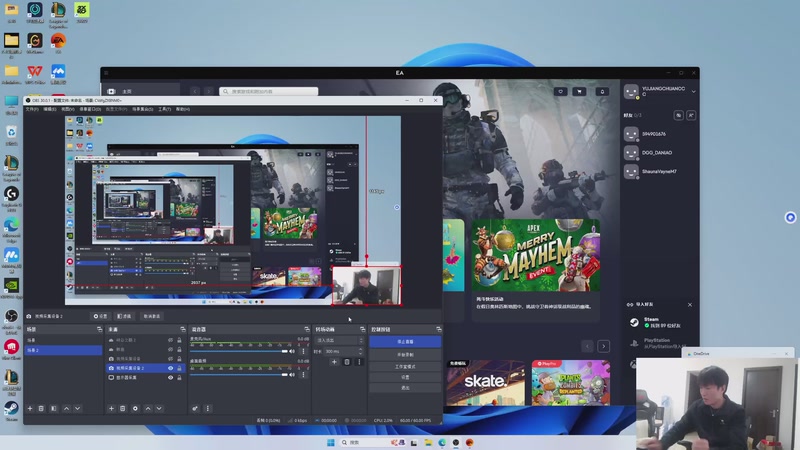Pop out the Sources dock panel
Image resolution: width=800 pixels, height=450 pixels.
(183, 330)
